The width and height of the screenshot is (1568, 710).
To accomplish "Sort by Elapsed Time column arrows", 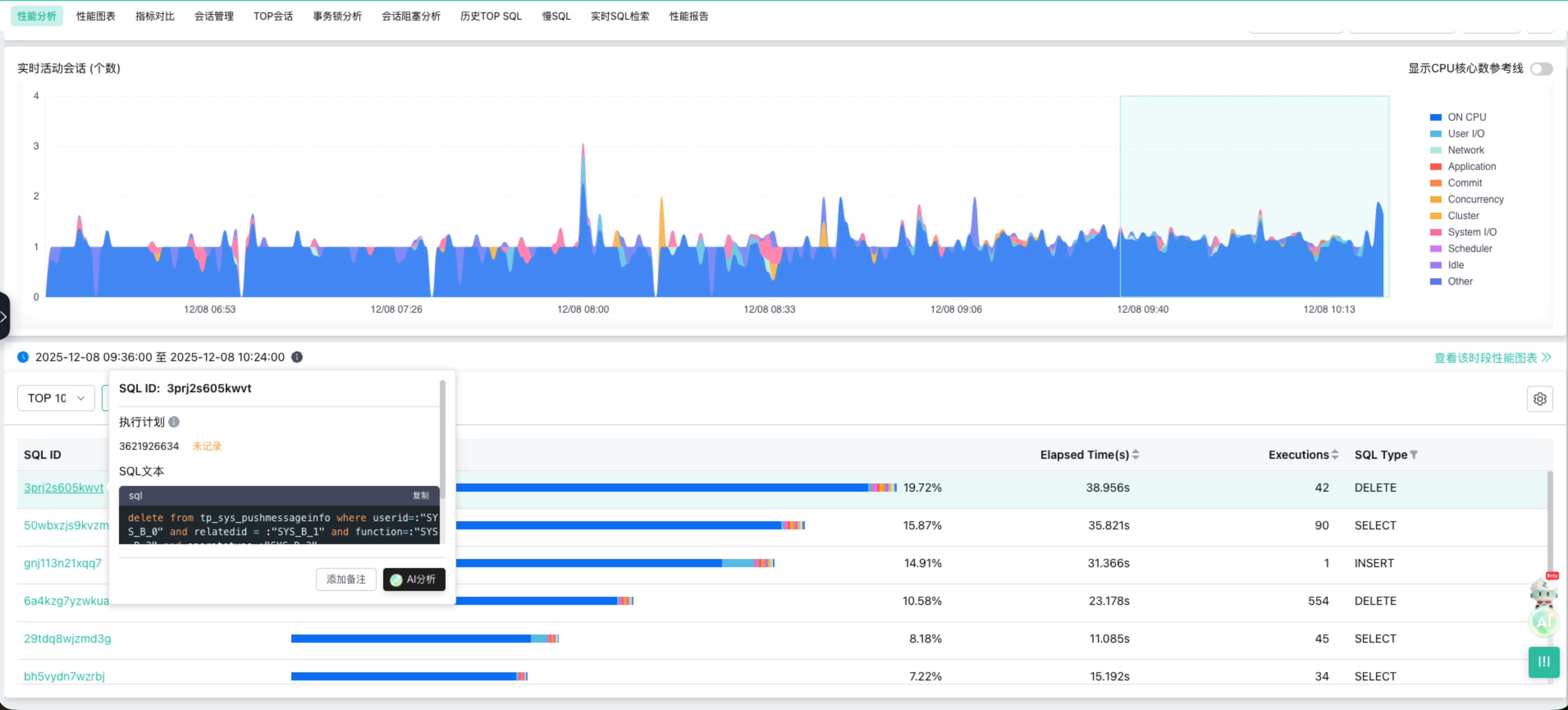I will (1136, 455).
